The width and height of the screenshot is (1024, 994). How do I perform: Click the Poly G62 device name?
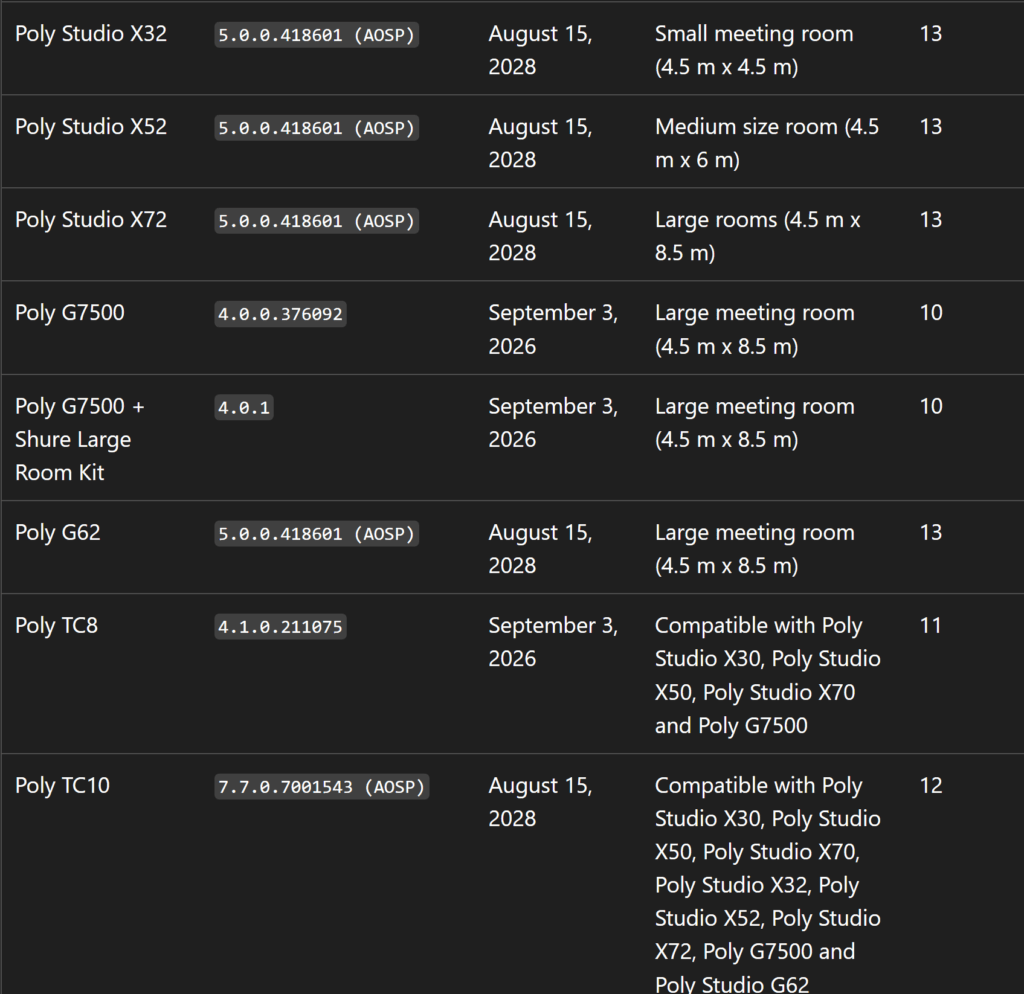(x=58, y=533)
